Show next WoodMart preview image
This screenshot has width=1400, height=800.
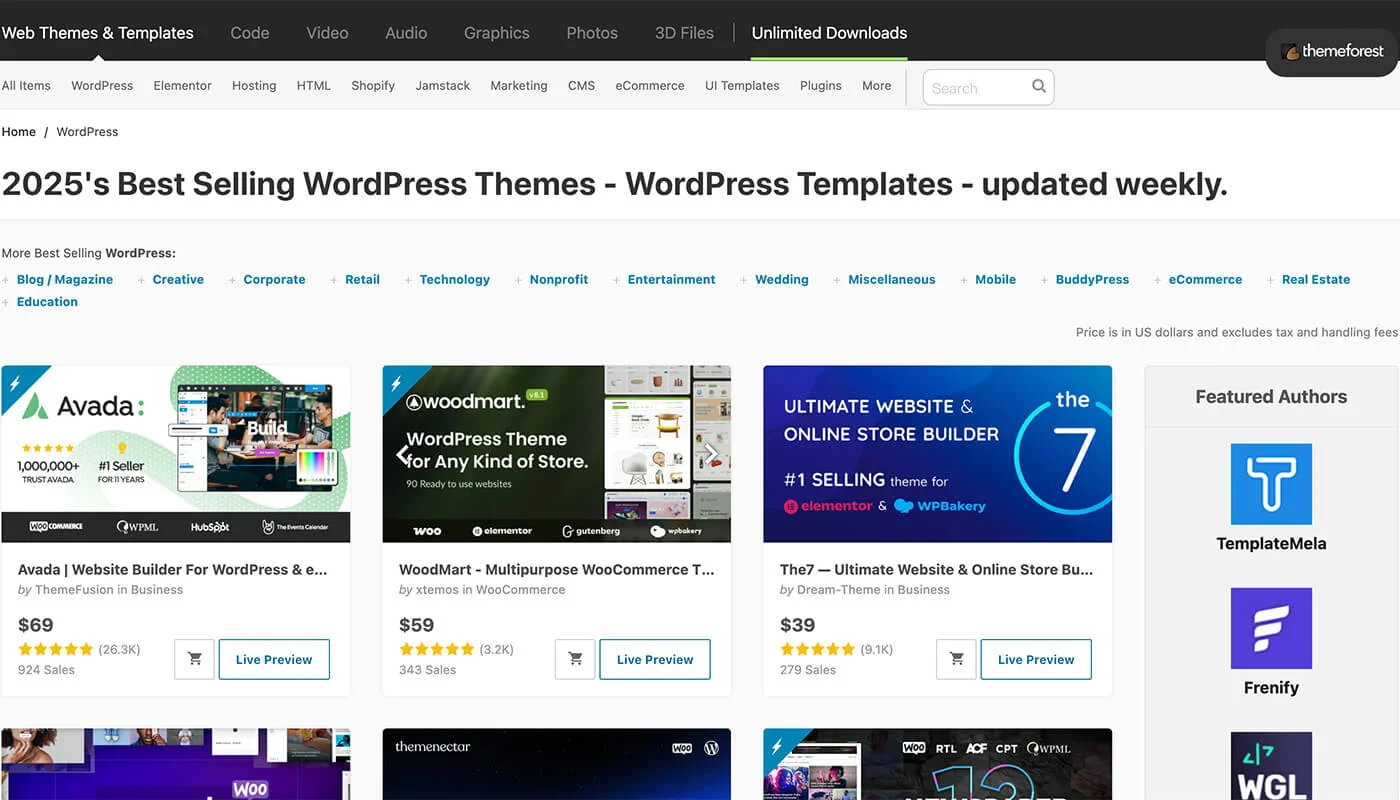tap(710, 454)
